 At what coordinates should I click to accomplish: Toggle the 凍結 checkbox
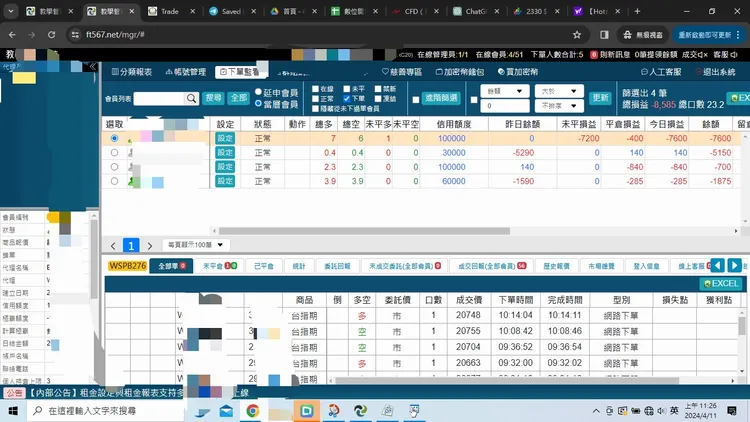(x=378, y=99)
